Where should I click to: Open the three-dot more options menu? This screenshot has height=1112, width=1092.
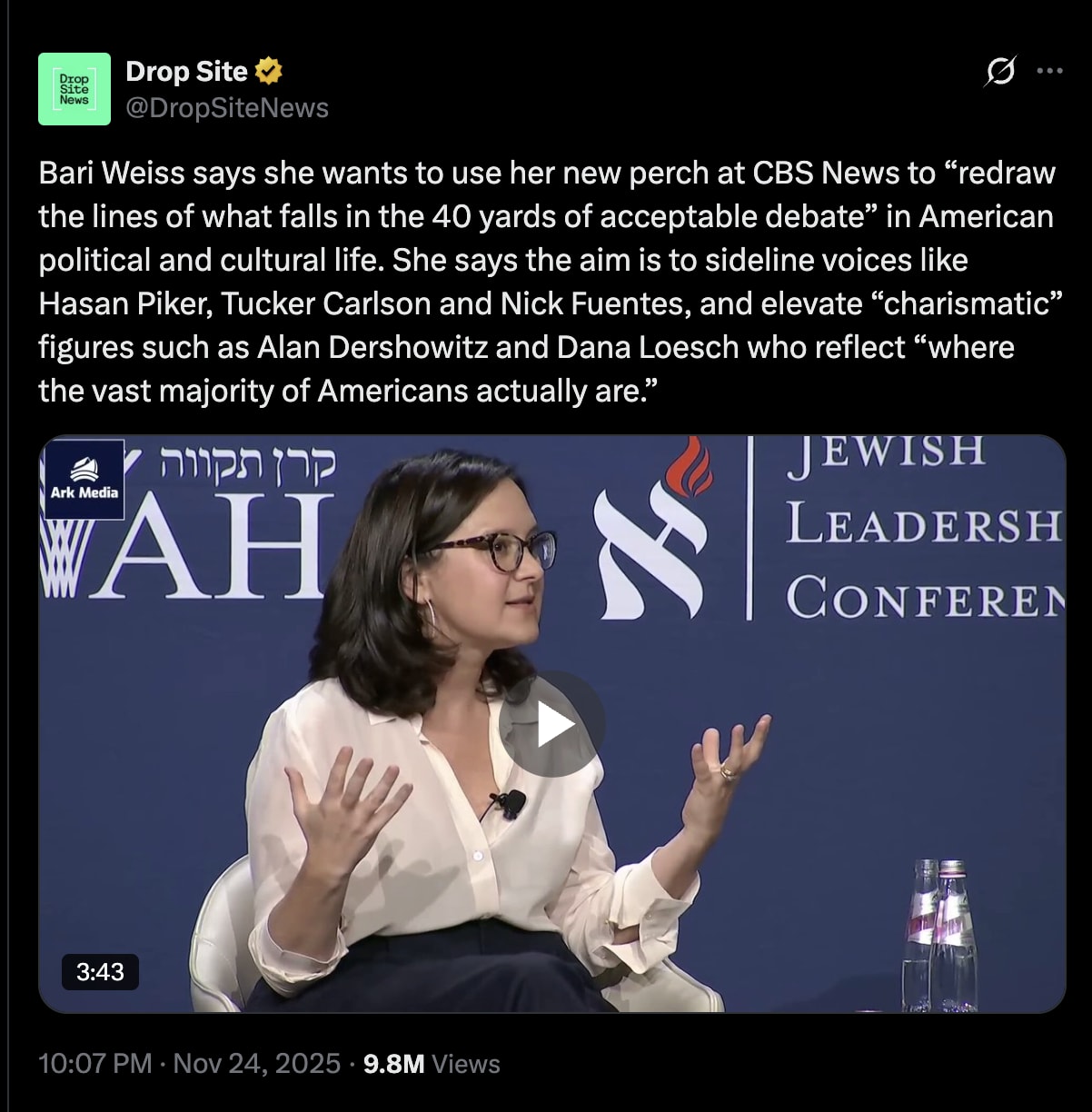coord(1049,71)
